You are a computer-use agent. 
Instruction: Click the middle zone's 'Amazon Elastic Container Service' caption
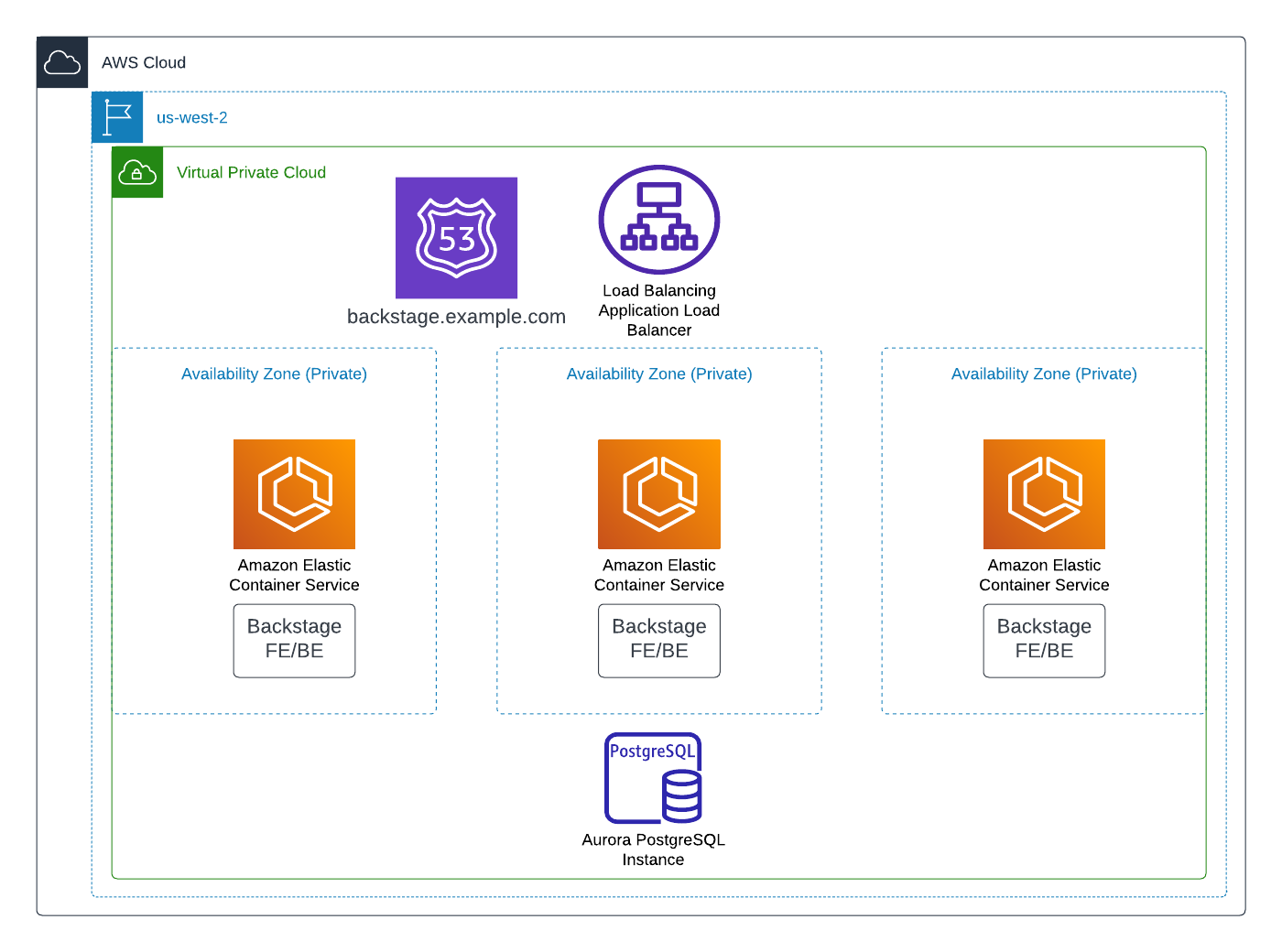659,575
